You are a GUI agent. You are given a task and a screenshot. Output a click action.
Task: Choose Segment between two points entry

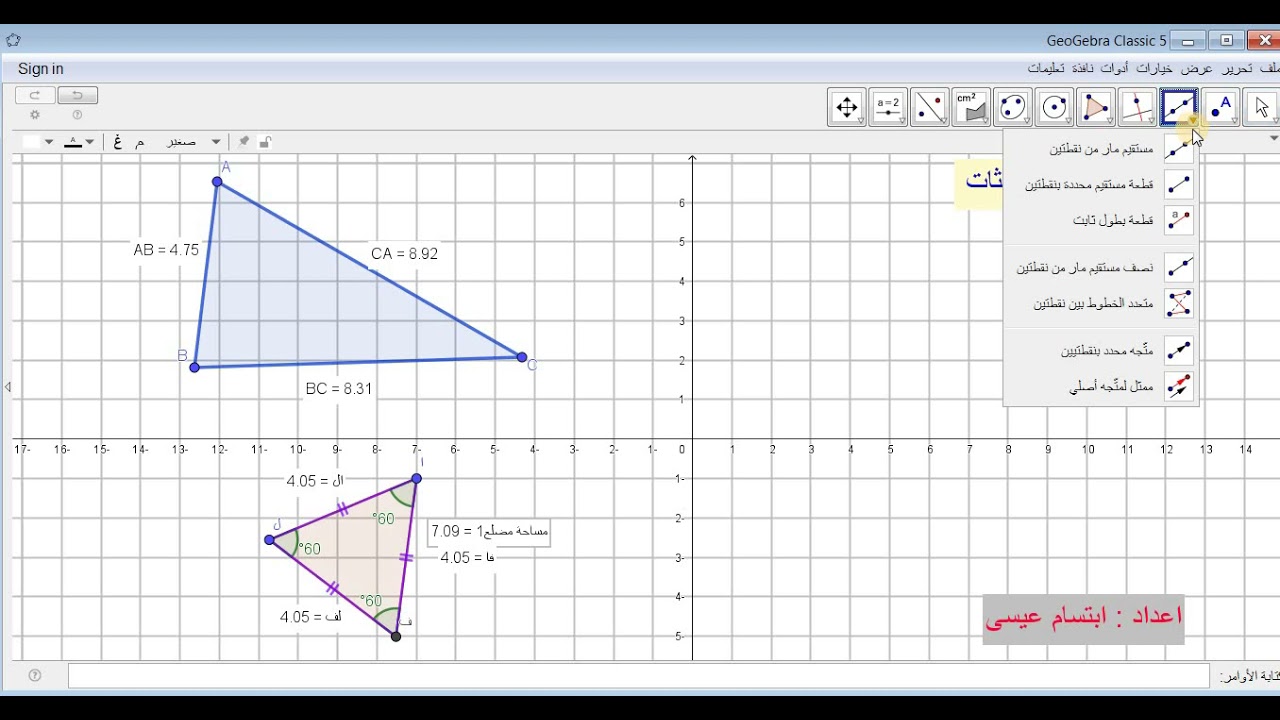tap(1101, 185)
